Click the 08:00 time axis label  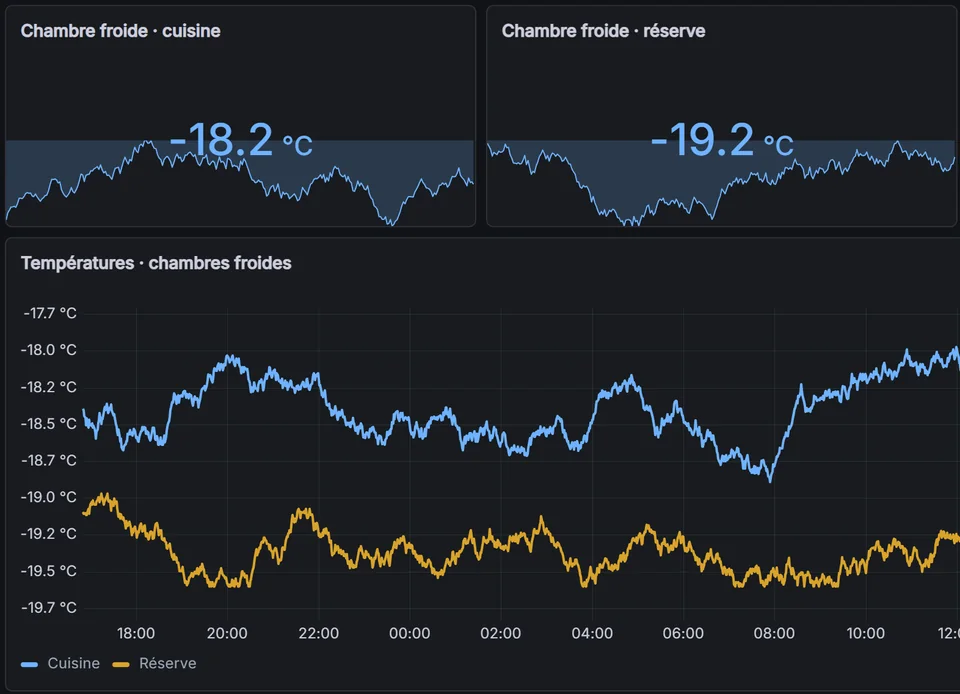click(774, 633)
